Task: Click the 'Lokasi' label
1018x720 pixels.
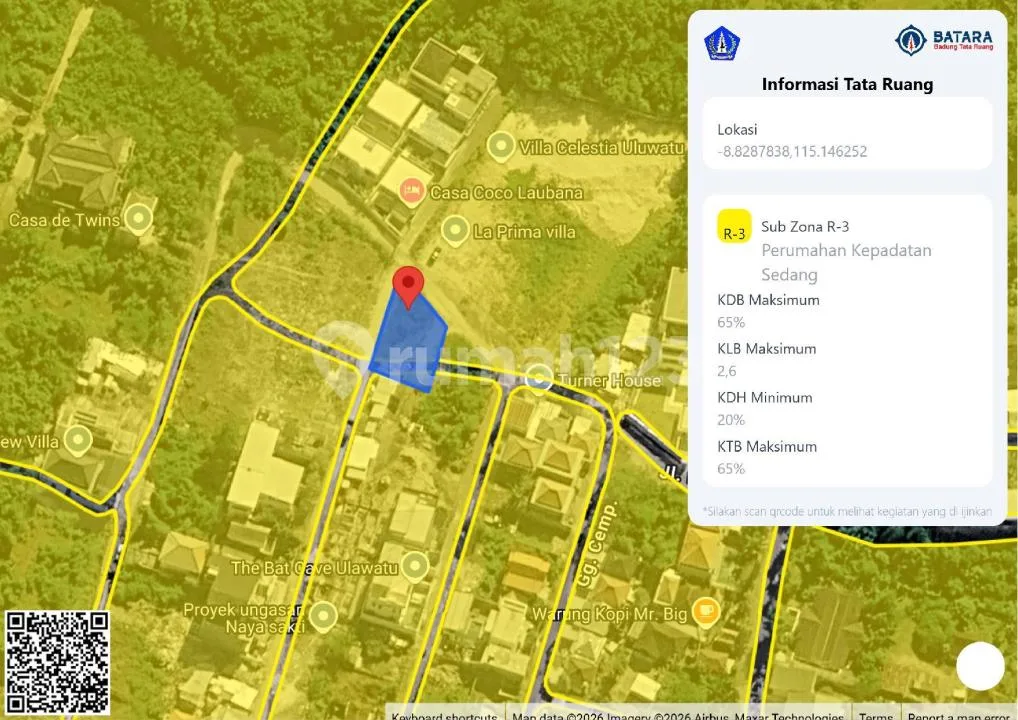Action: pyautogui.click(x=737, y=129)
